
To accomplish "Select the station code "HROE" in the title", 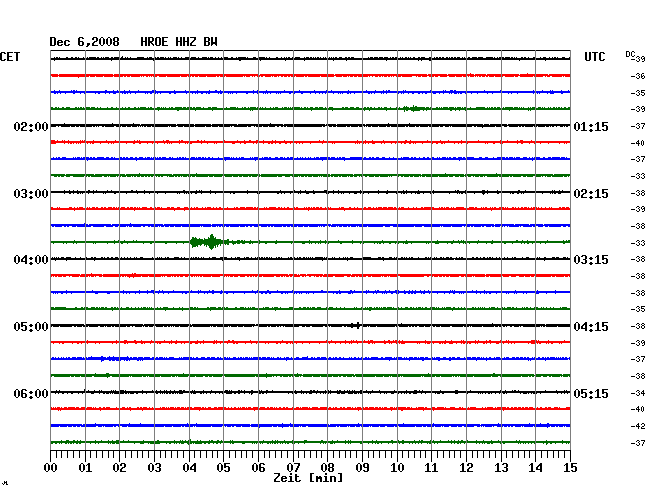I will (x=154, y=42).
